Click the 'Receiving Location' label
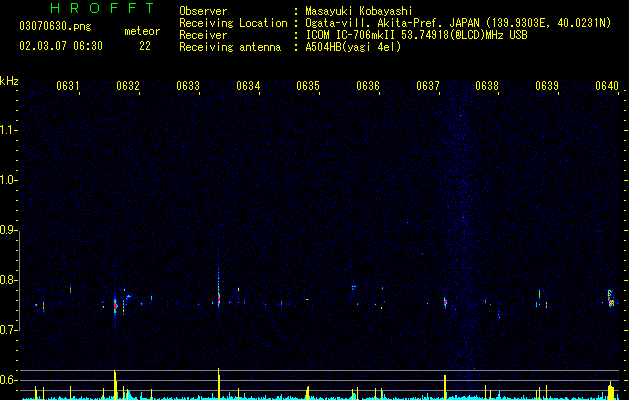 click(233, 23)
